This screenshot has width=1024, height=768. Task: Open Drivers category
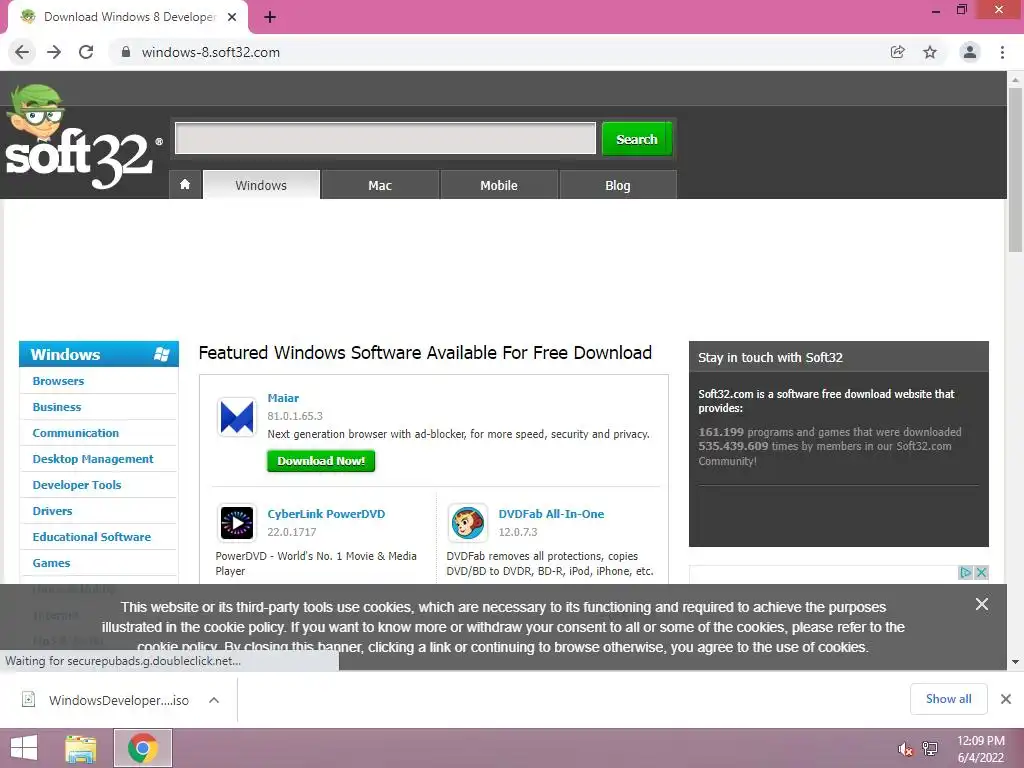coord(52,511)
